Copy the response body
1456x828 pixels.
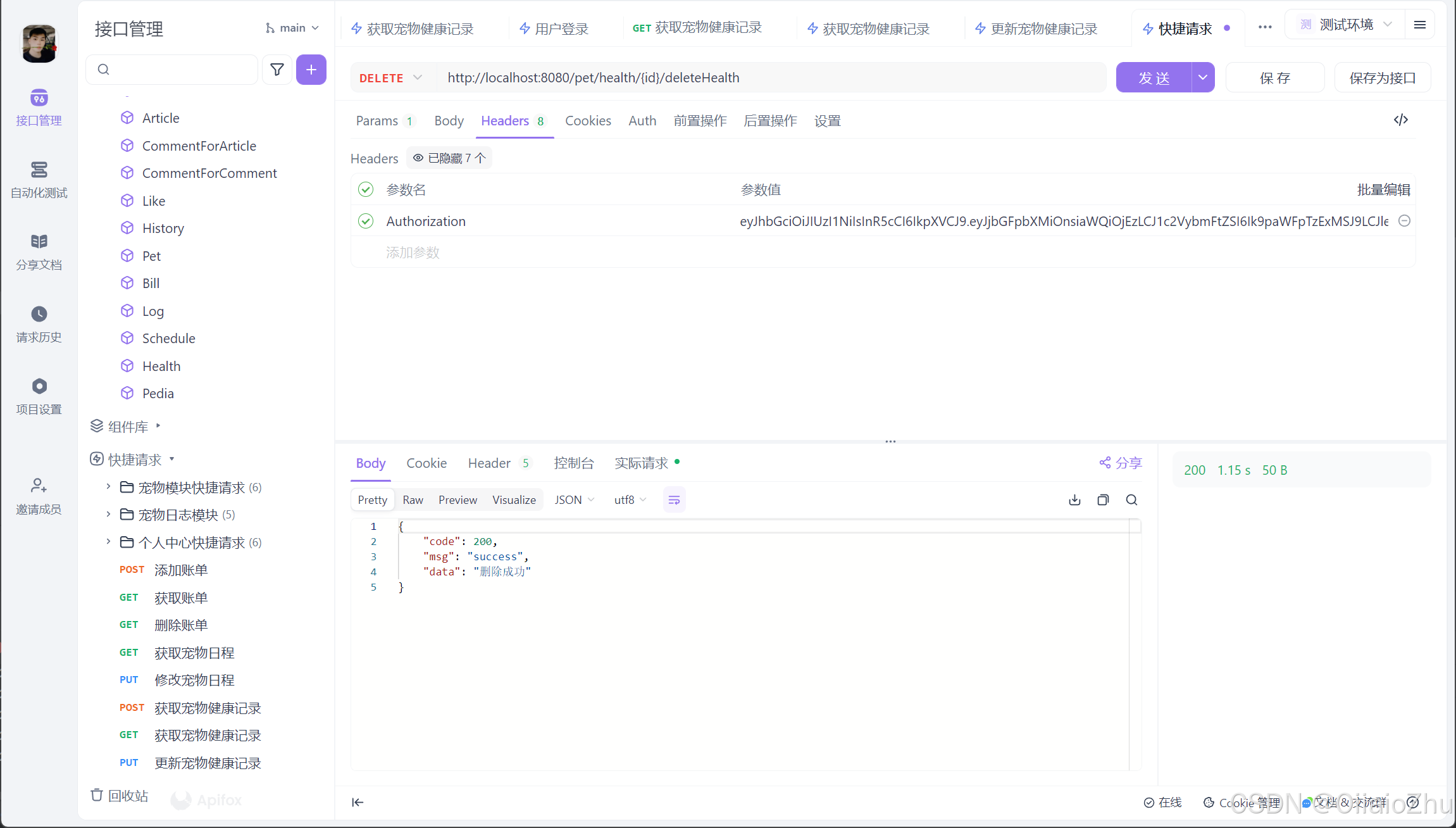(x=1103, y=499)
